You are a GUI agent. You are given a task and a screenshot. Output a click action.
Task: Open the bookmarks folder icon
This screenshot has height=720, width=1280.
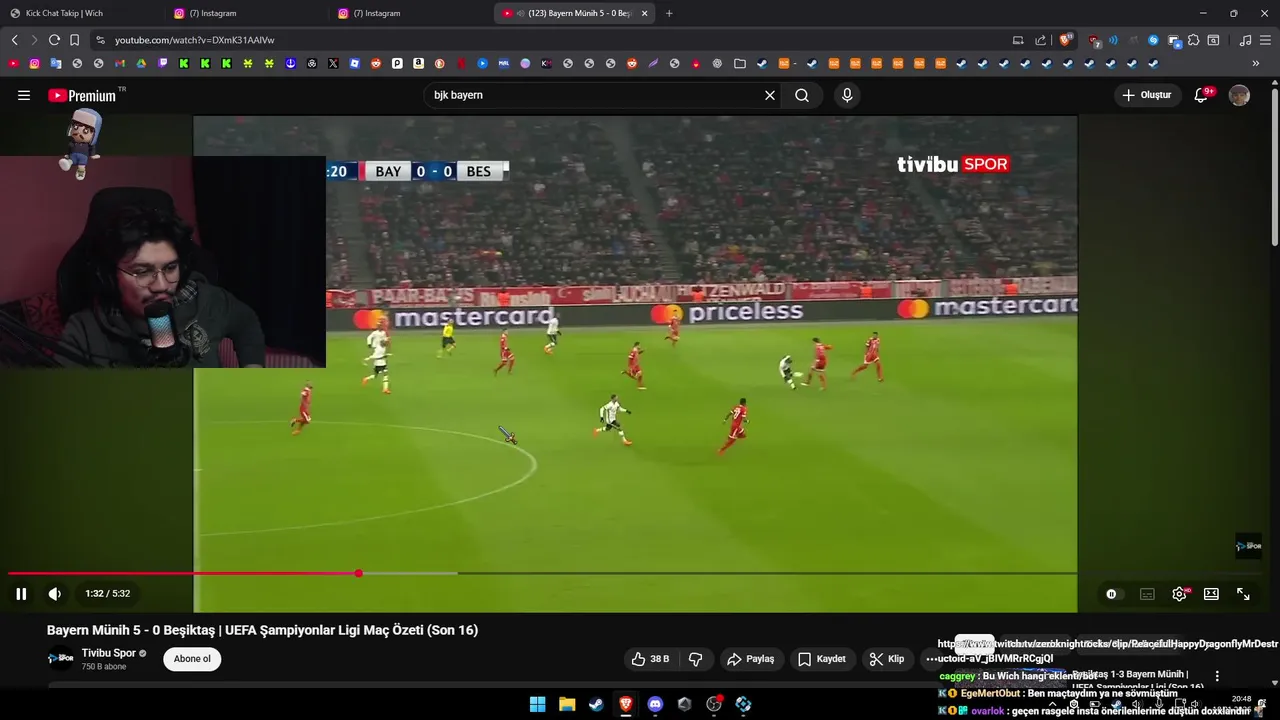[740, 63]
